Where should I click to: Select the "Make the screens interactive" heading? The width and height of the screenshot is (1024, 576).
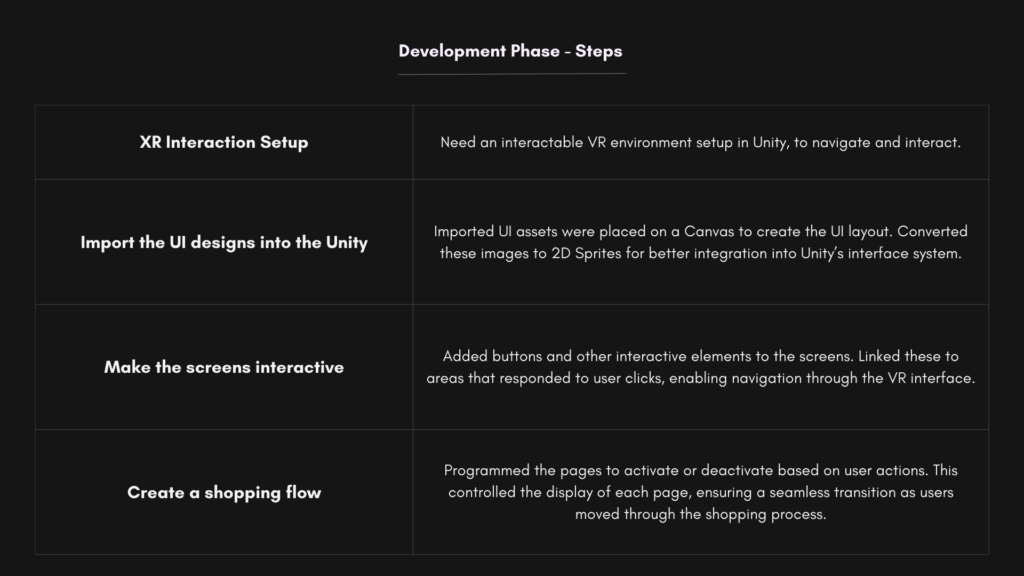(224, 367)
